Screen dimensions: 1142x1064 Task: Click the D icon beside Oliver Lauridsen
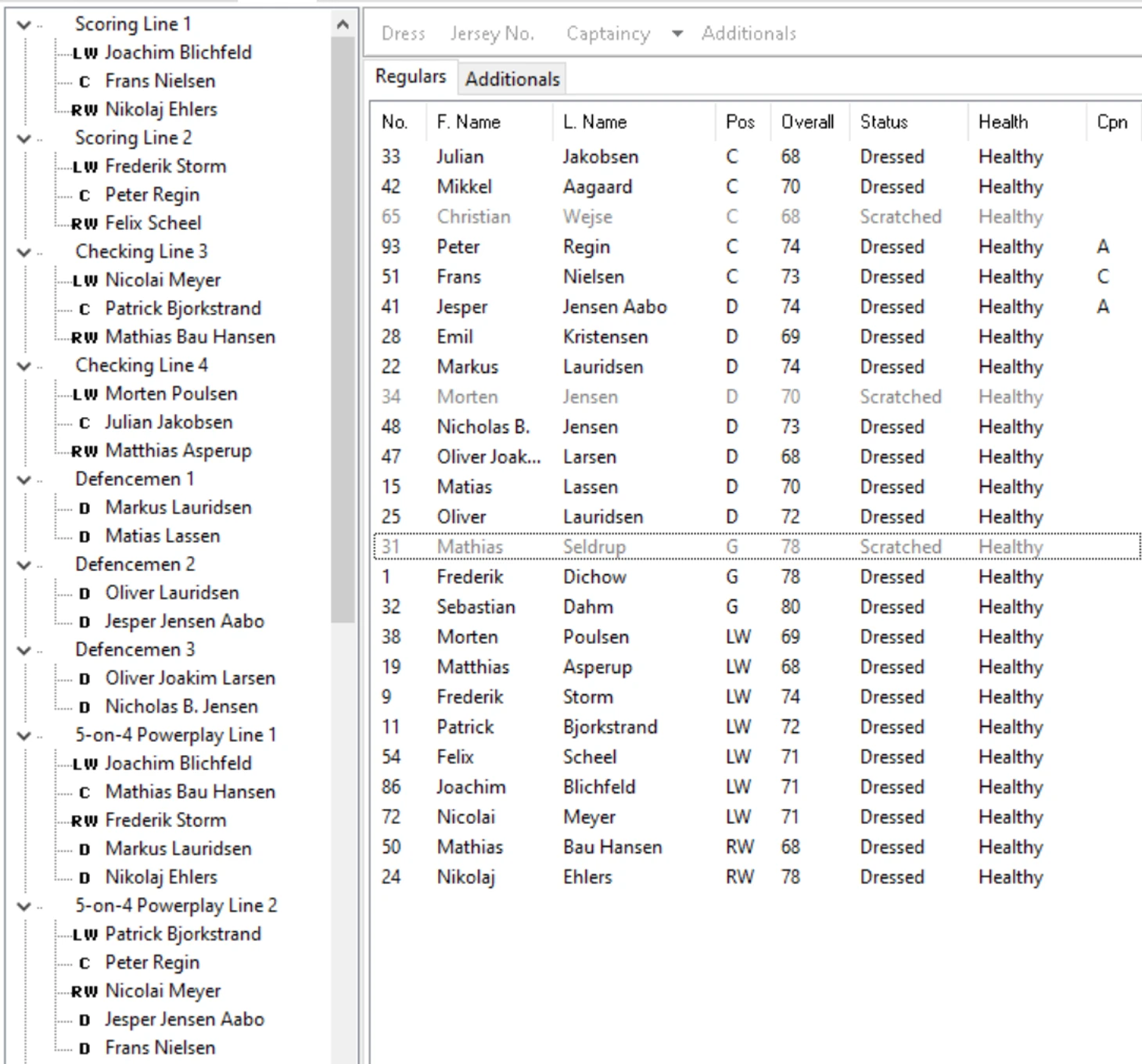point(84,594)
